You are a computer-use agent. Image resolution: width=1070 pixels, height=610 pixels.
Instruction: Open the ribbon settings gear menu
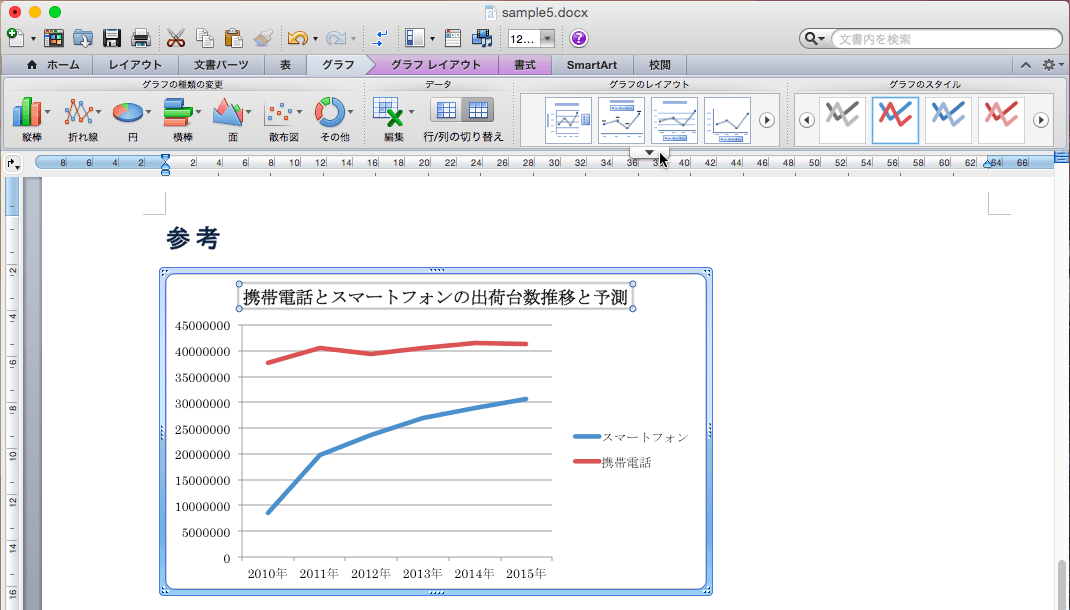click(x=1052, y=65)
